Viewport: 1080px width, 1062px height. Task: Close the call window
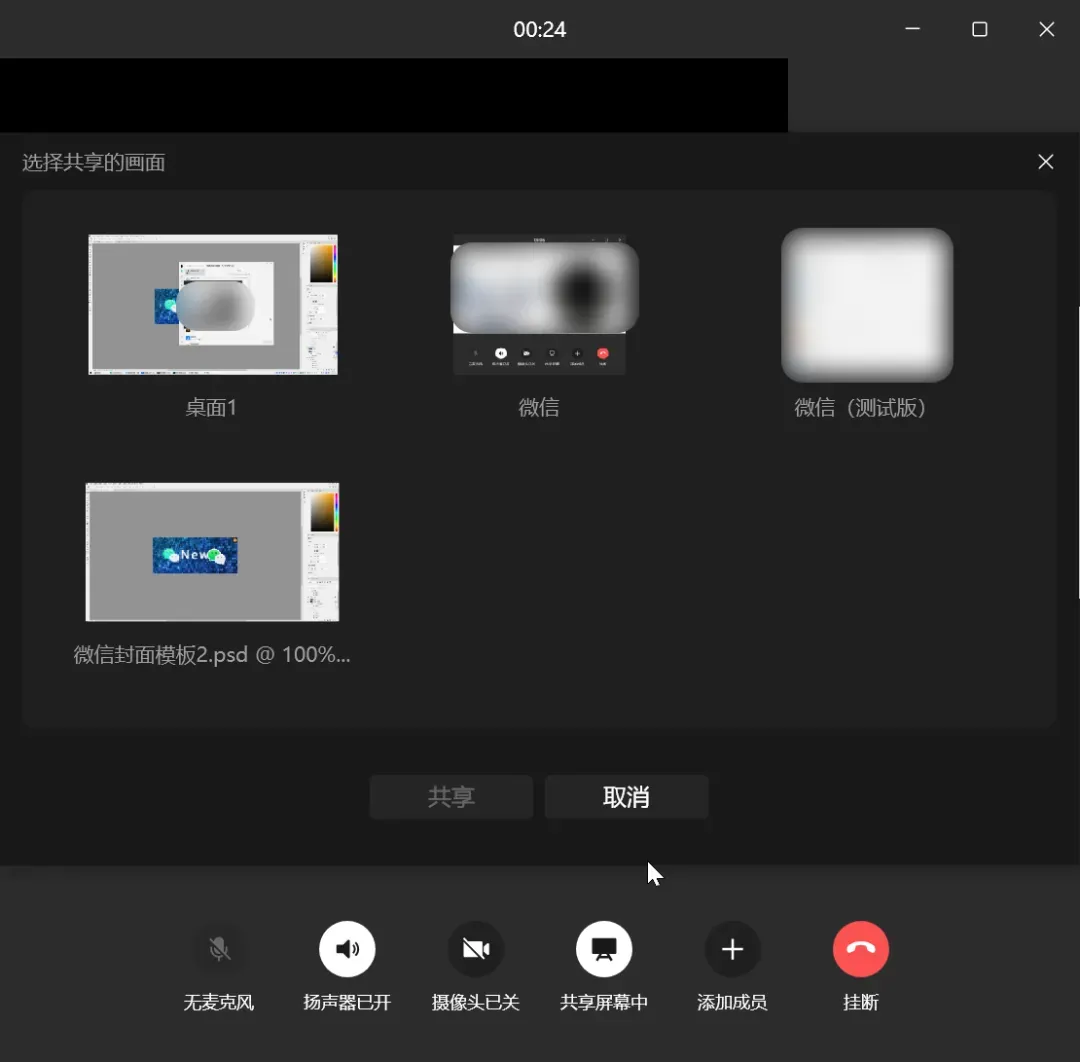coord(1046,29)
